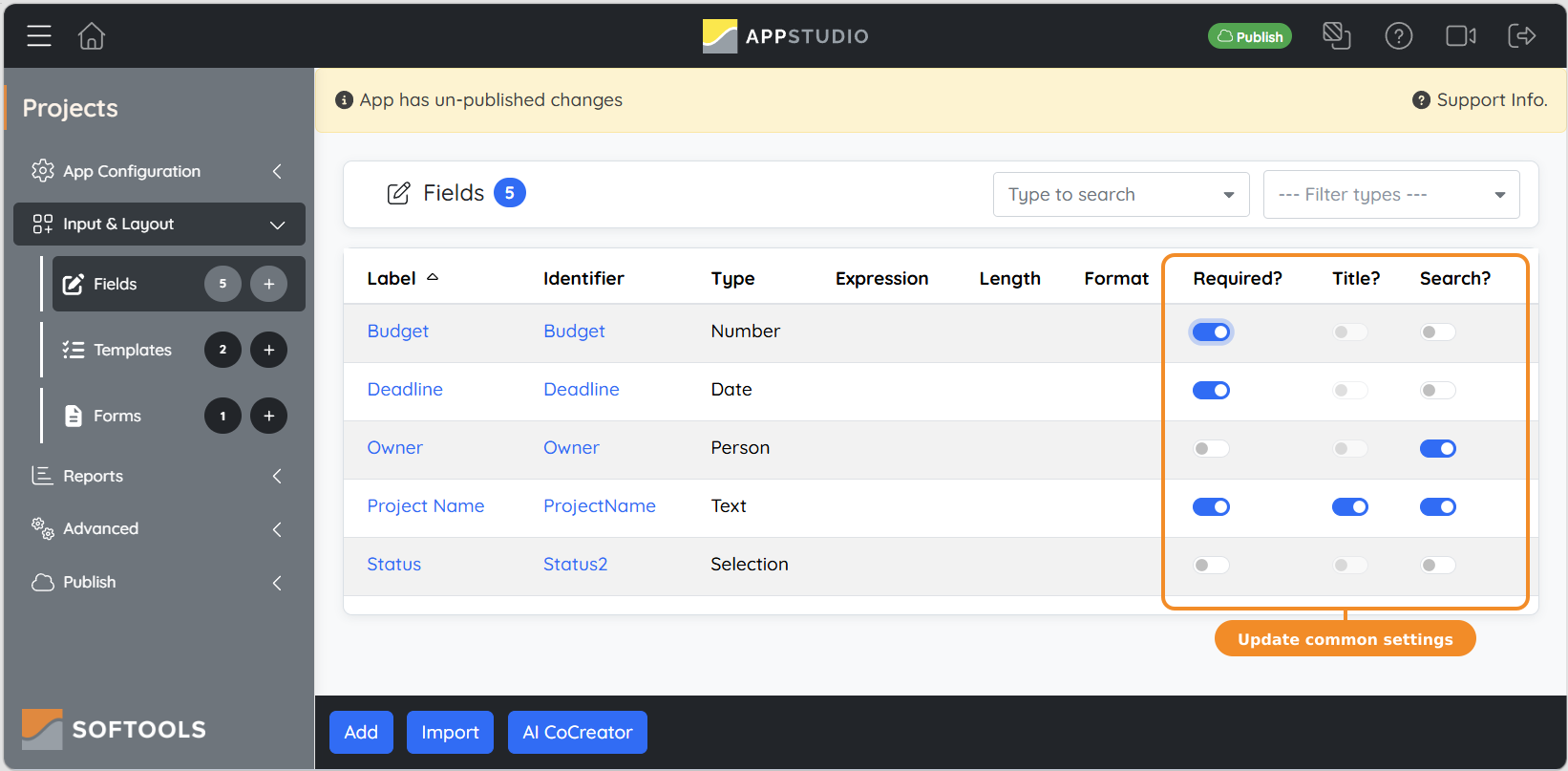Click the Reports sidebar icon
1568x771 pixels.
[43, 476]
